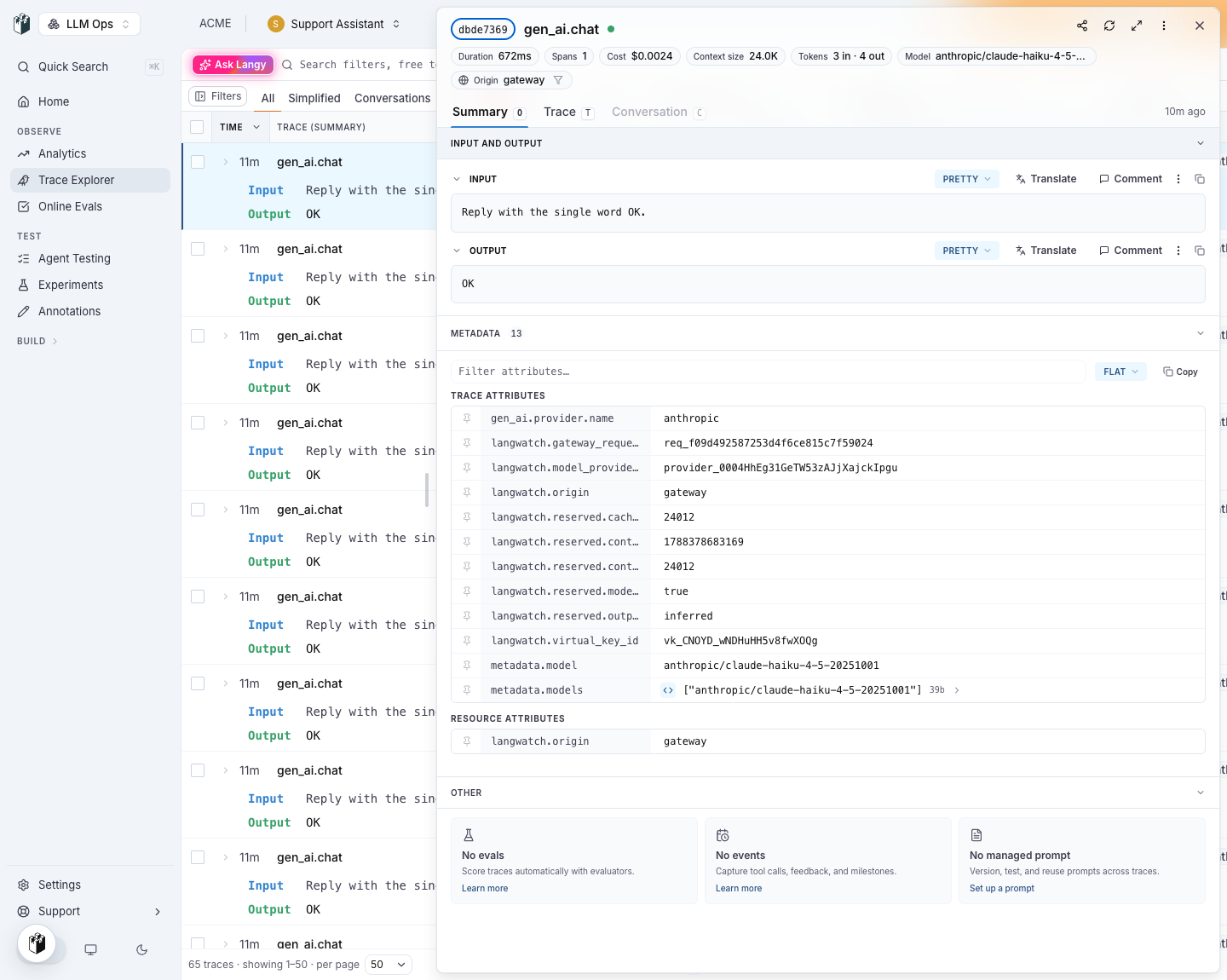
Task: Check the seventh gen_ai.chat trace row checkbox
Action: click(198, 683)
